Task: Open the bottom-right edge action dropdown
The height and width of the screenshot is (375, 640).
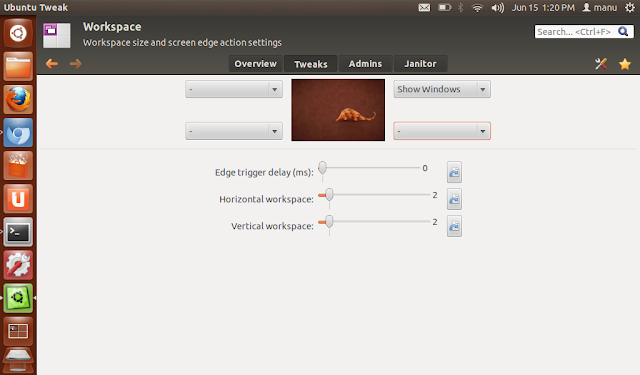Action: click(x=442, y=131)
